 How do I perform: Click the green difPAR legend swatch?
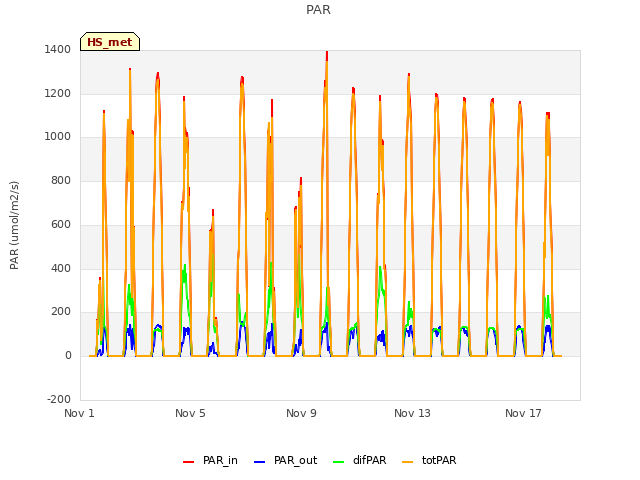[339, 462]
